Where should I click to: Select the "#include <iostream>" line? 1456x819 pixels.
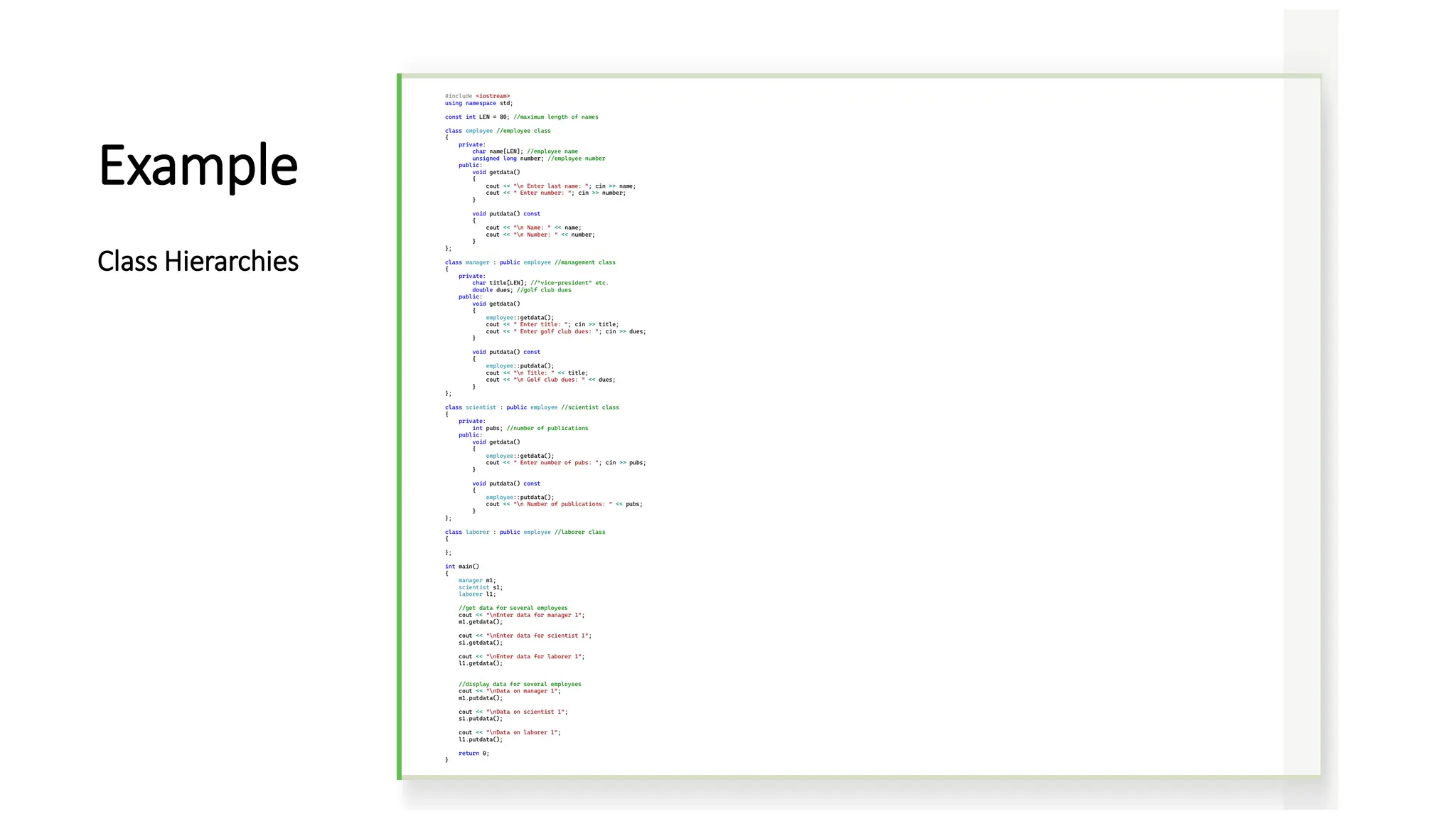477,96
